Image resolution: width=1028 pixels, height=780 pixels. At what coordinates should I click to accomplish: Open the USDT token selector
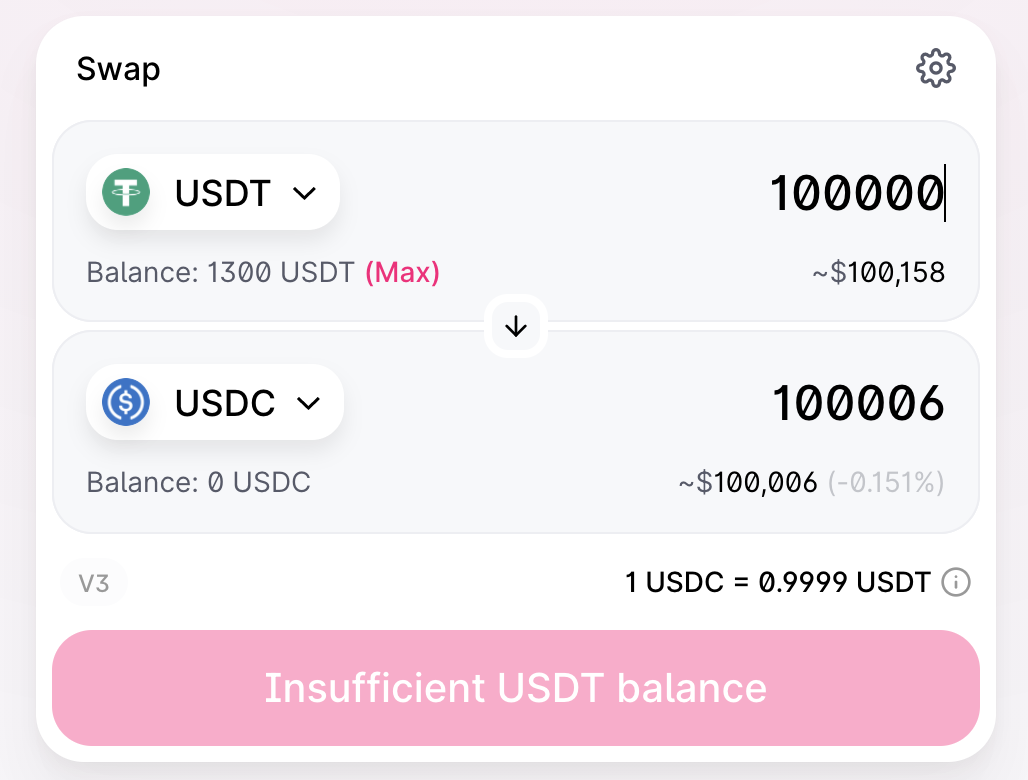coord(212,192)
